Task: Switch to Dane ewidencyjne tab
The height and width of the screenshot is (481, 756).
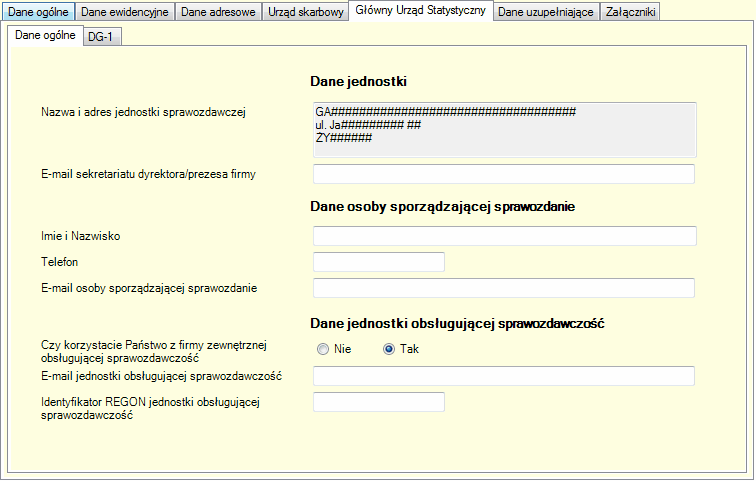Action: click(125, 12)
